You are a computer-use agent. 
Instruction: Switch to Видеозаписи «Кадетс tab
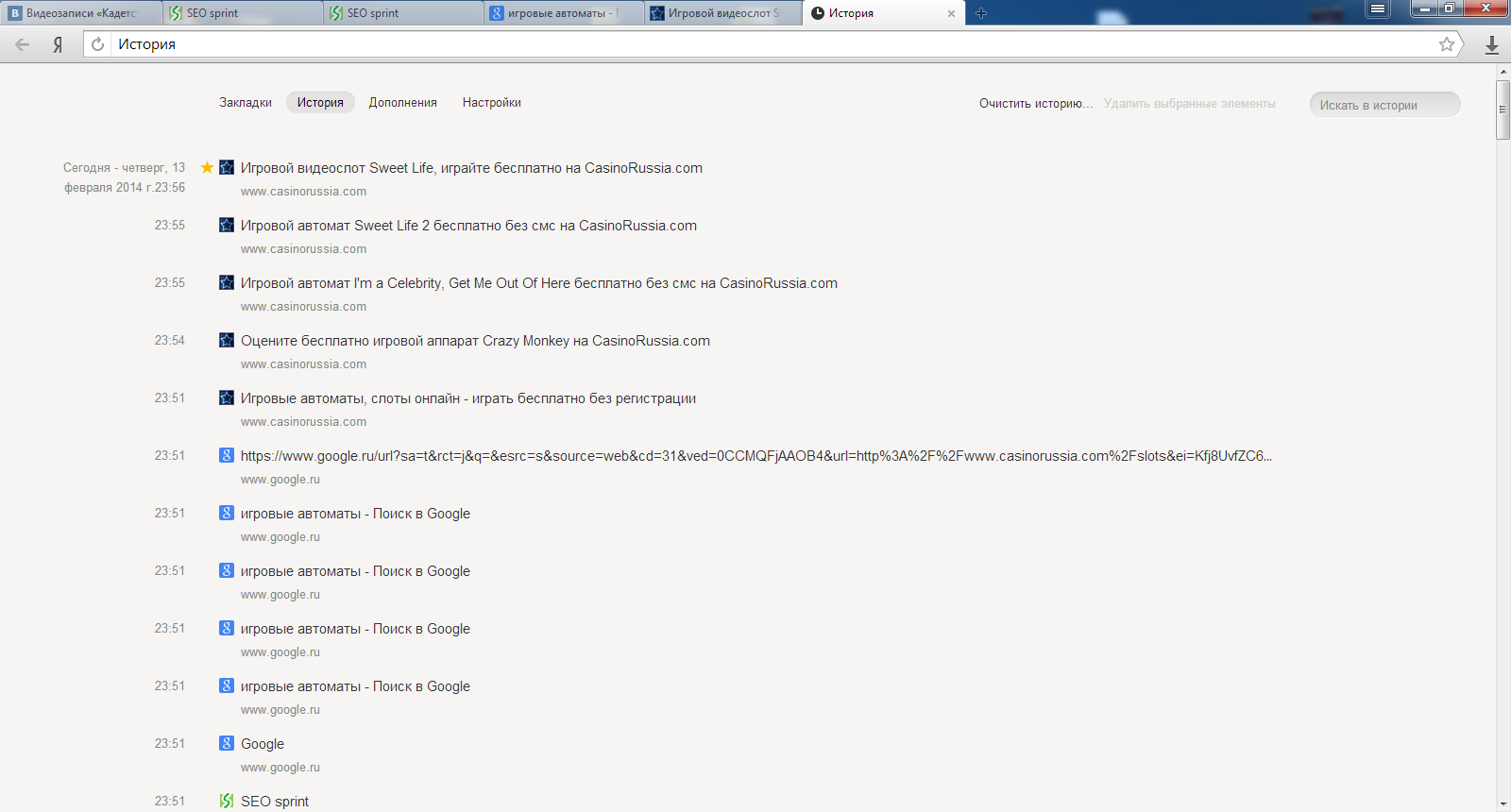coord(81,13)
